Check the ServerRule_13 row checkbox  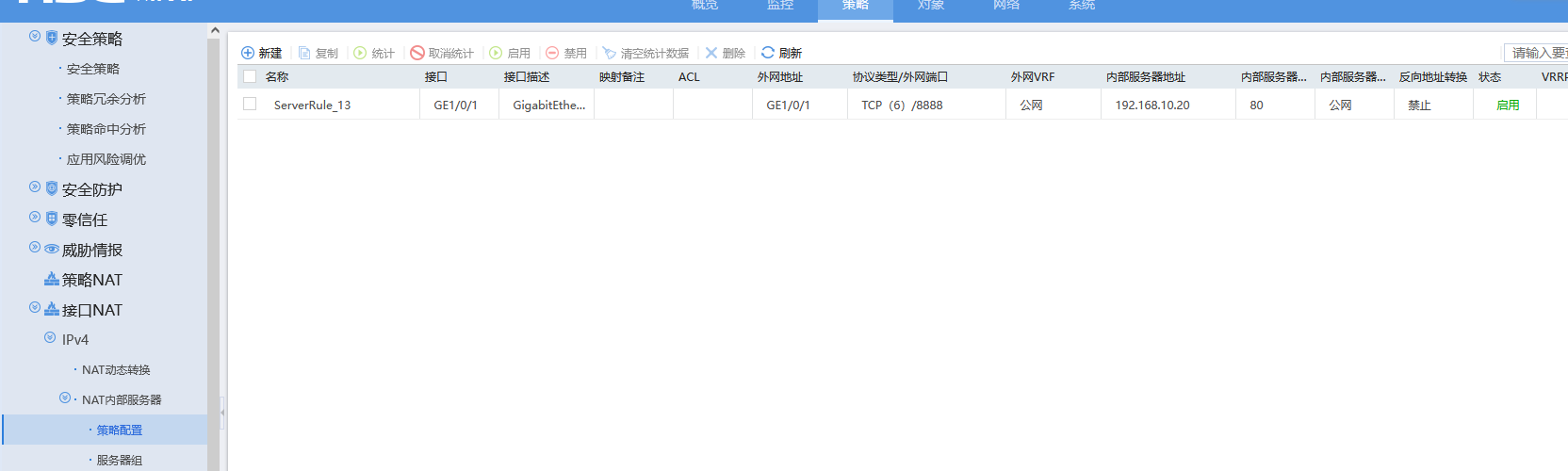click(x=250, y=104)
